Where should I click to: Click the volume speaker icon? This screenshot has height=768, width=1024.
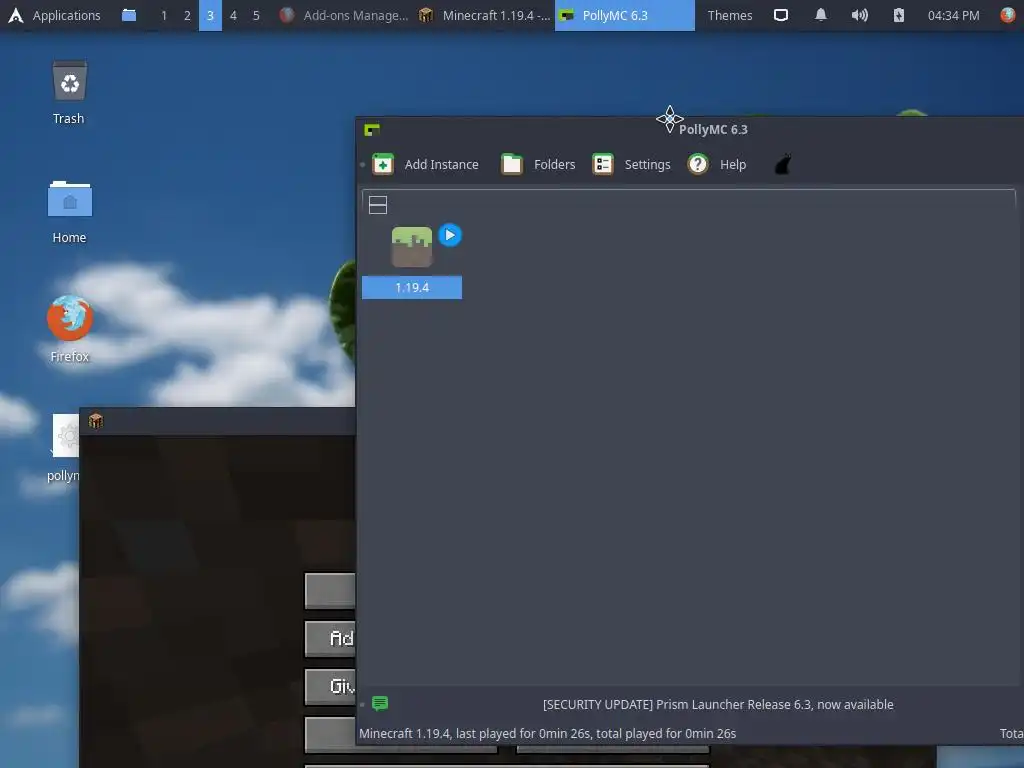[x=859, y=15]
